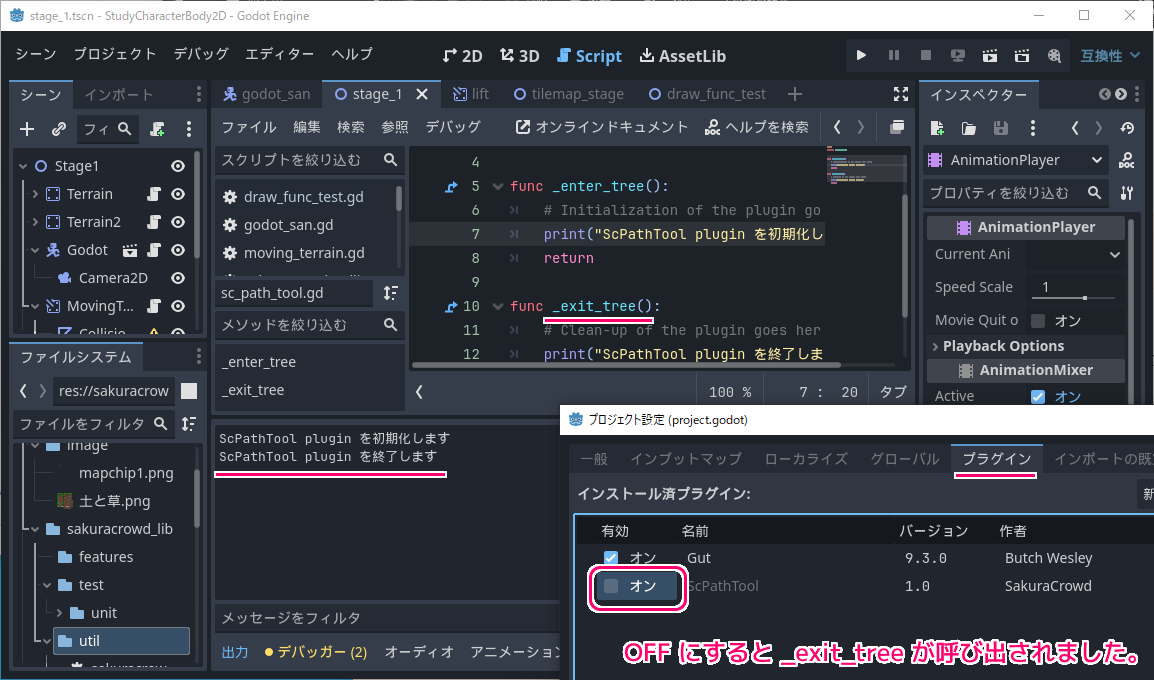Viewport: 1154px width, 680px height.
Task: Toggle the Movie Quit on Finish checkbox
Action: 1038,320
